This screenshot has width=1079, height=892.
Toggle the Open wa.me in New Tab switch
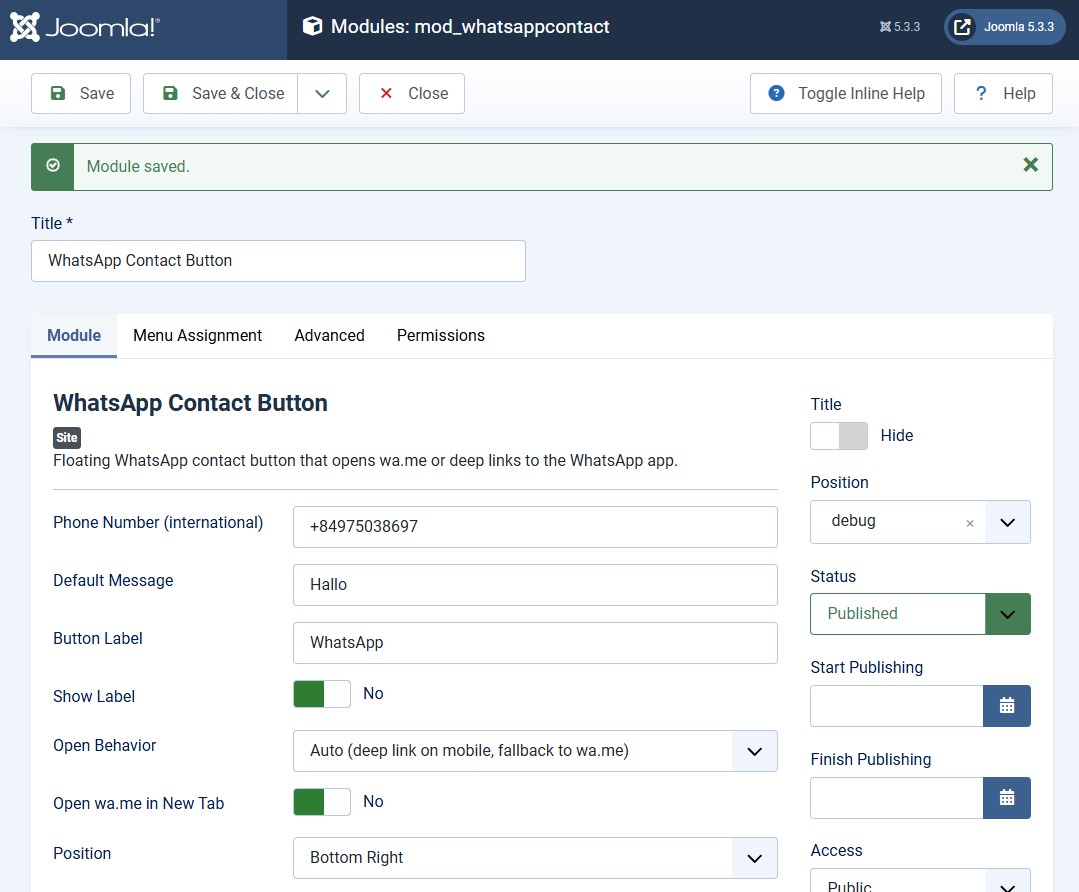point(322,802)
